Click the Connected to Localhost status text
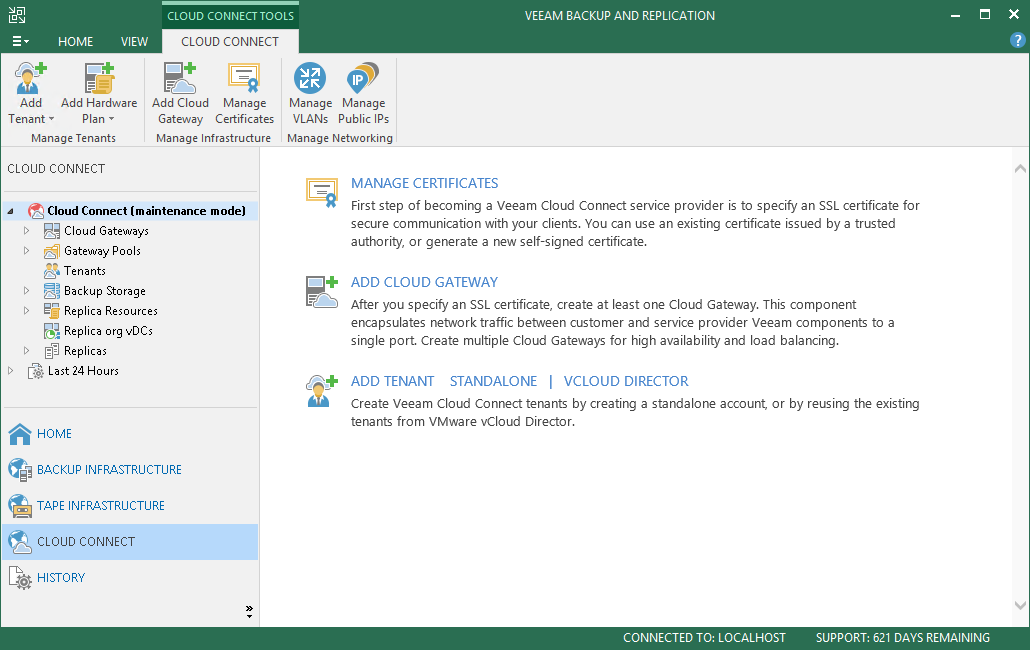The height and width of the screenshot is (650, 1030). point(704,638)
